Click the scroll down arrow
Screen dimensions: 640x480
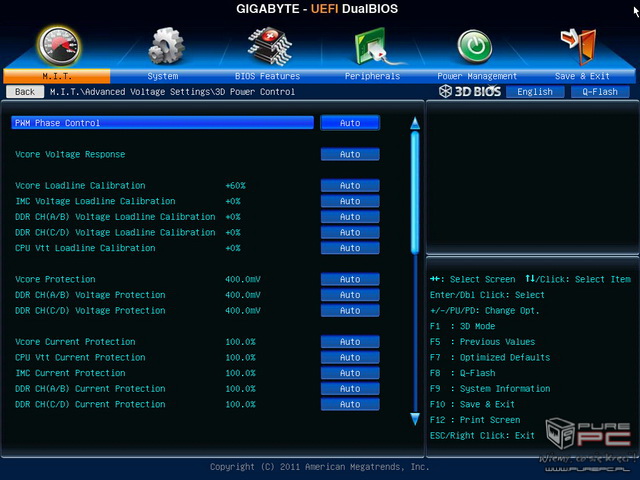click(x=415, y=419)
